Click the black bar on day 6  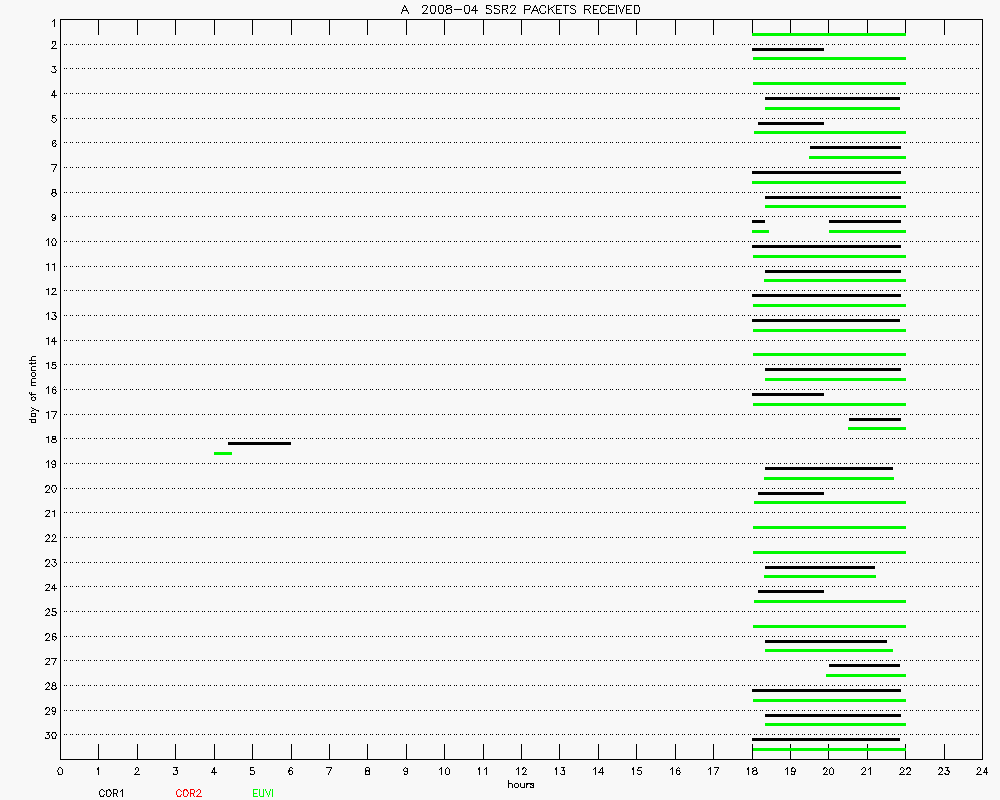click(x=855, y=147)
